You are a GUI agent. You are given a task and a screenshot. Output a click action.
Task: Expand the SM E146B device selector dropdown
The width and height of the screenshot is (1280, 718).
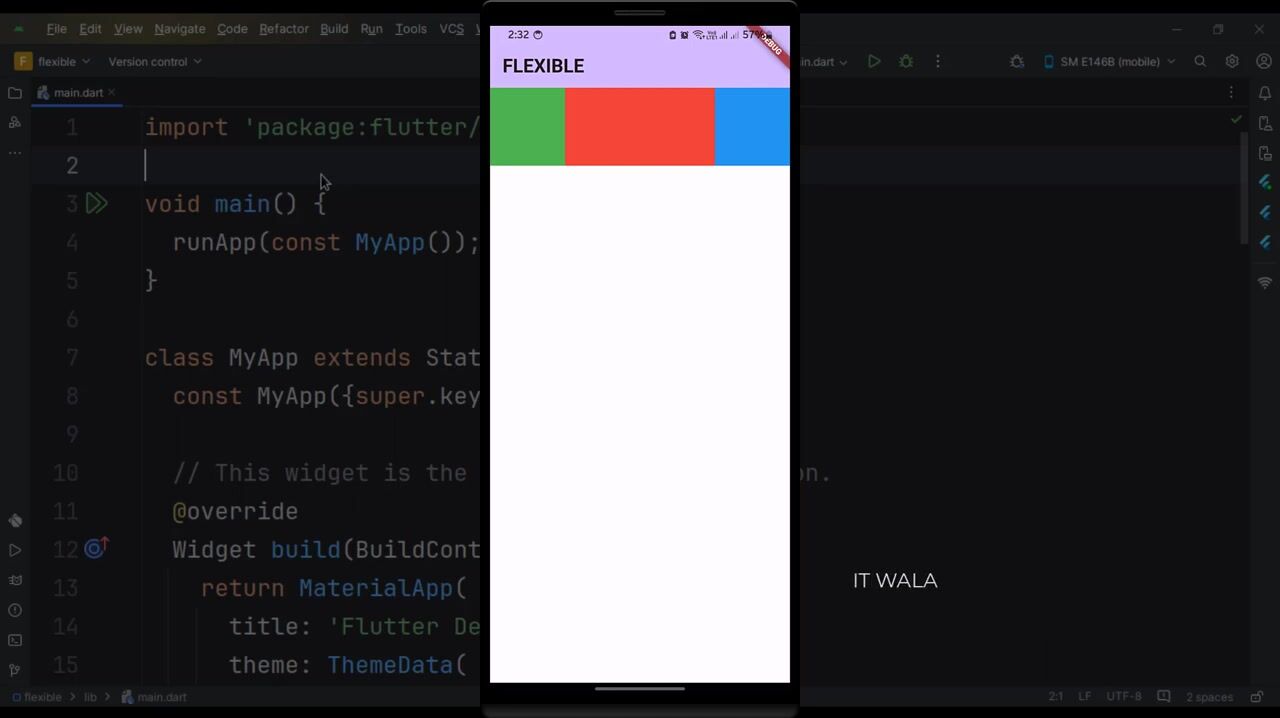point(1110,61)
